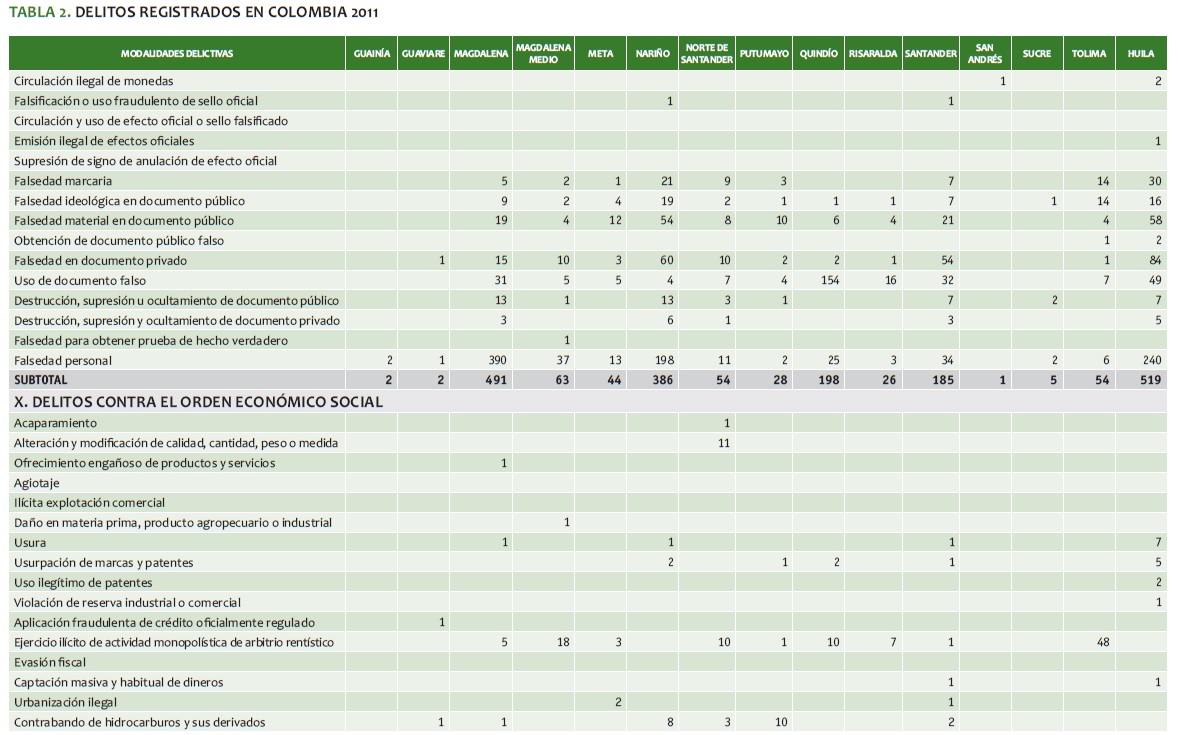The height and width of the screenshot is (735, 1178).
Task: Select the NORTE DE SANTANDER column header
Action: (707, 53)
